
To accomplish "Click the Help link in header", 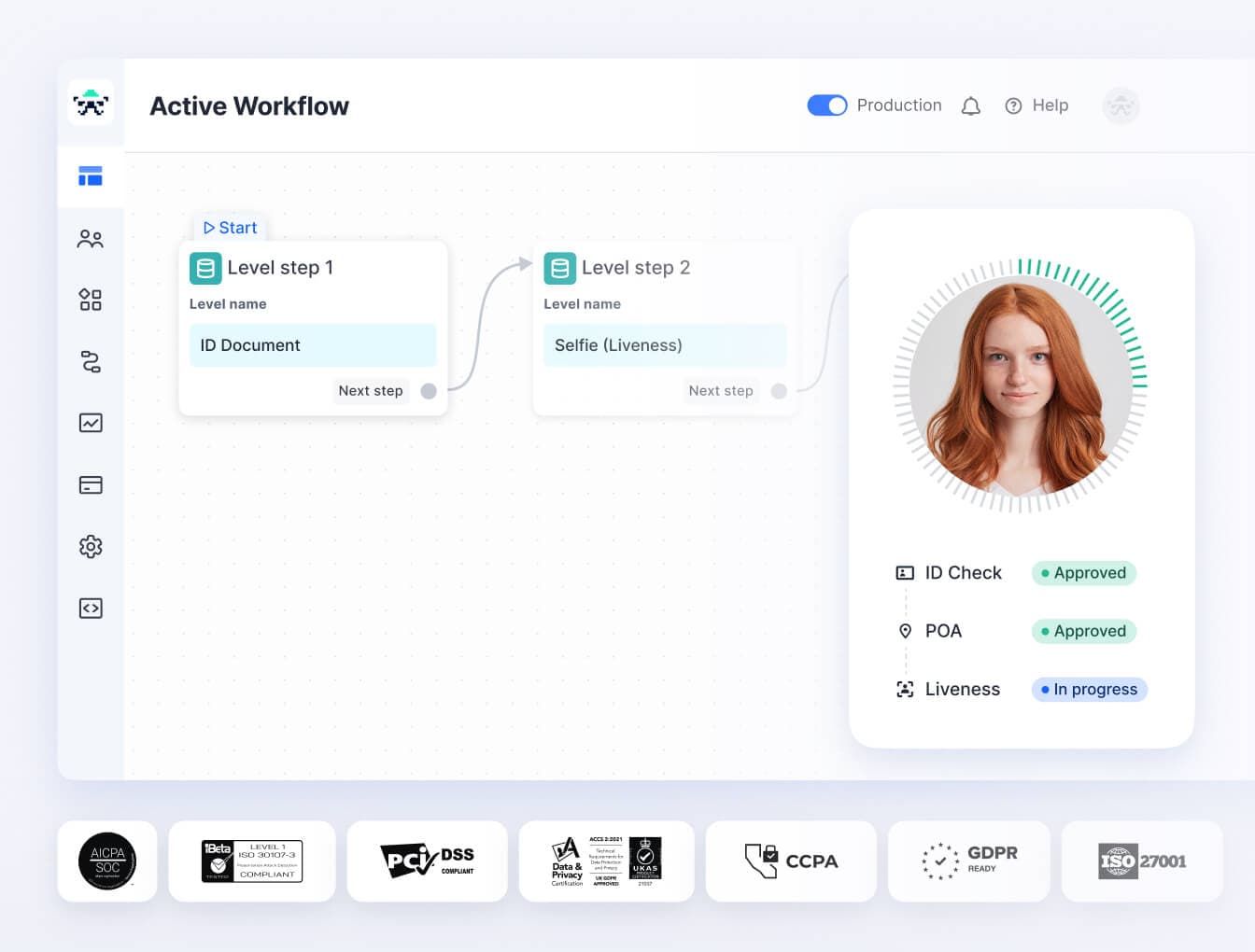I will 1036,105.
